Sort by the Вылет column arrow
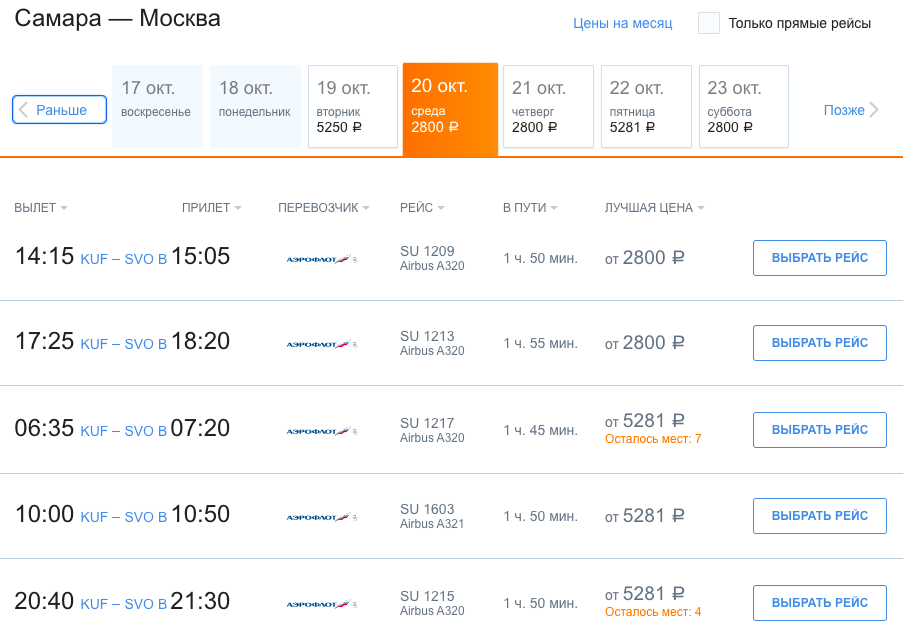The width and height of the screenshot is (903, 641). coord(64,208)
